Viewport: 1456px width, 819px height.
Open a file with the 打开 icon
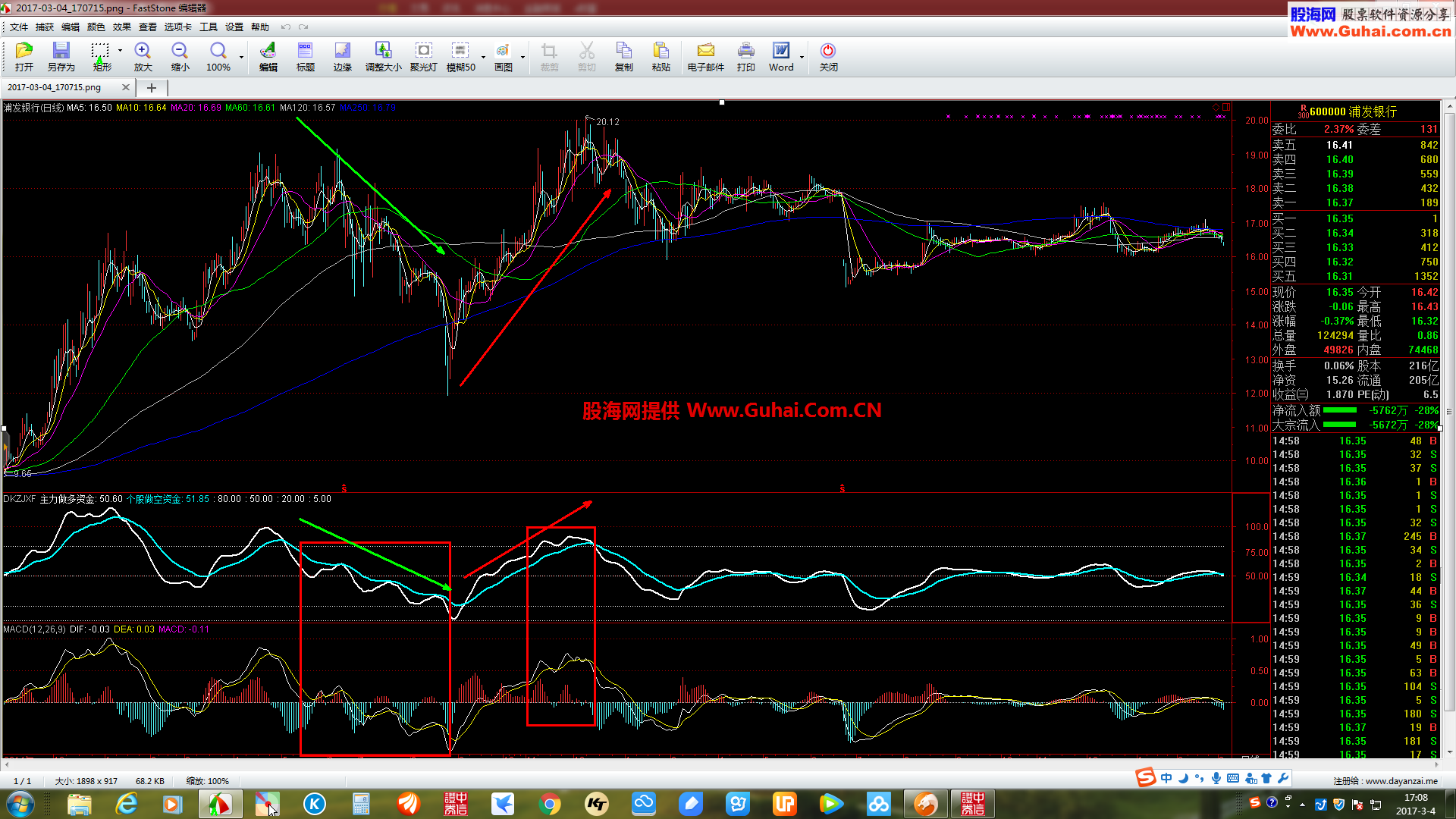(24, 57)
